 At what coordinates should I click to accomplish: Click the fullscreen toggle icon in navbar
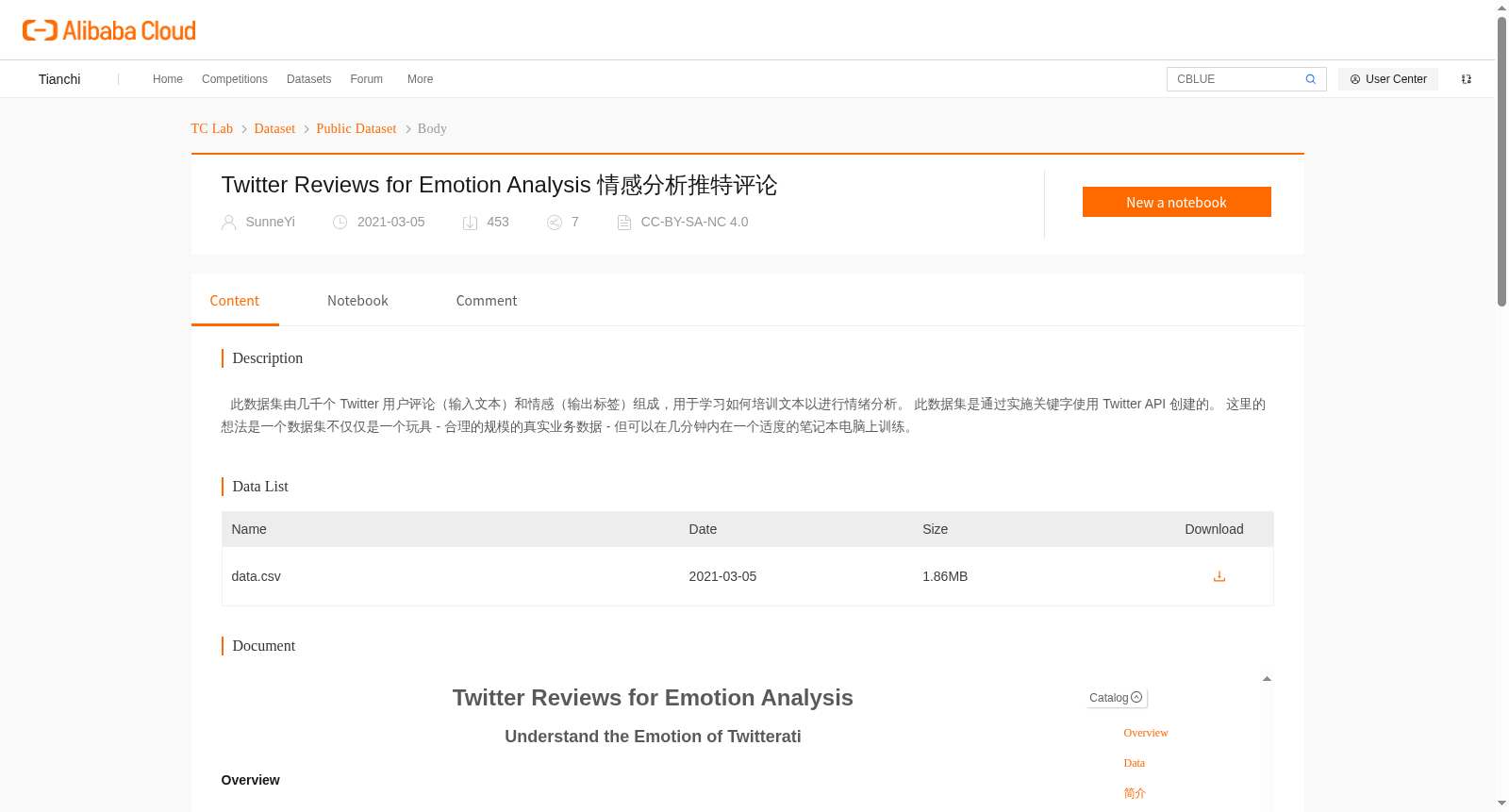click(x=1467, y=79)
